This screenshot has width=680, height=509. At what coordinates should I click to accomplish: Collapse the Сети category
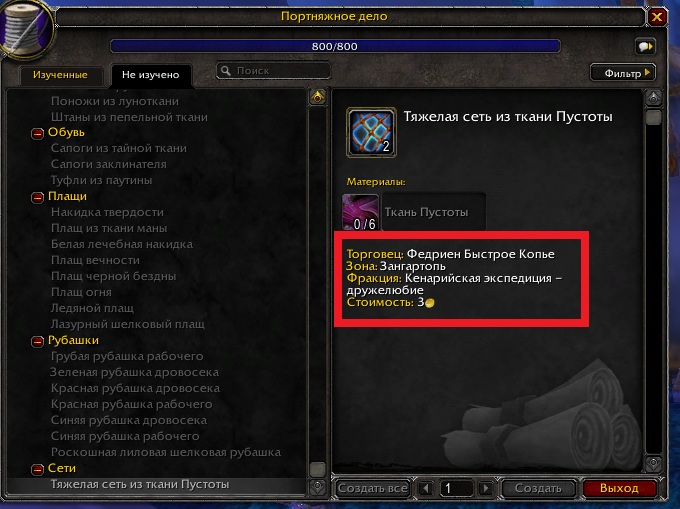point(37,470)
